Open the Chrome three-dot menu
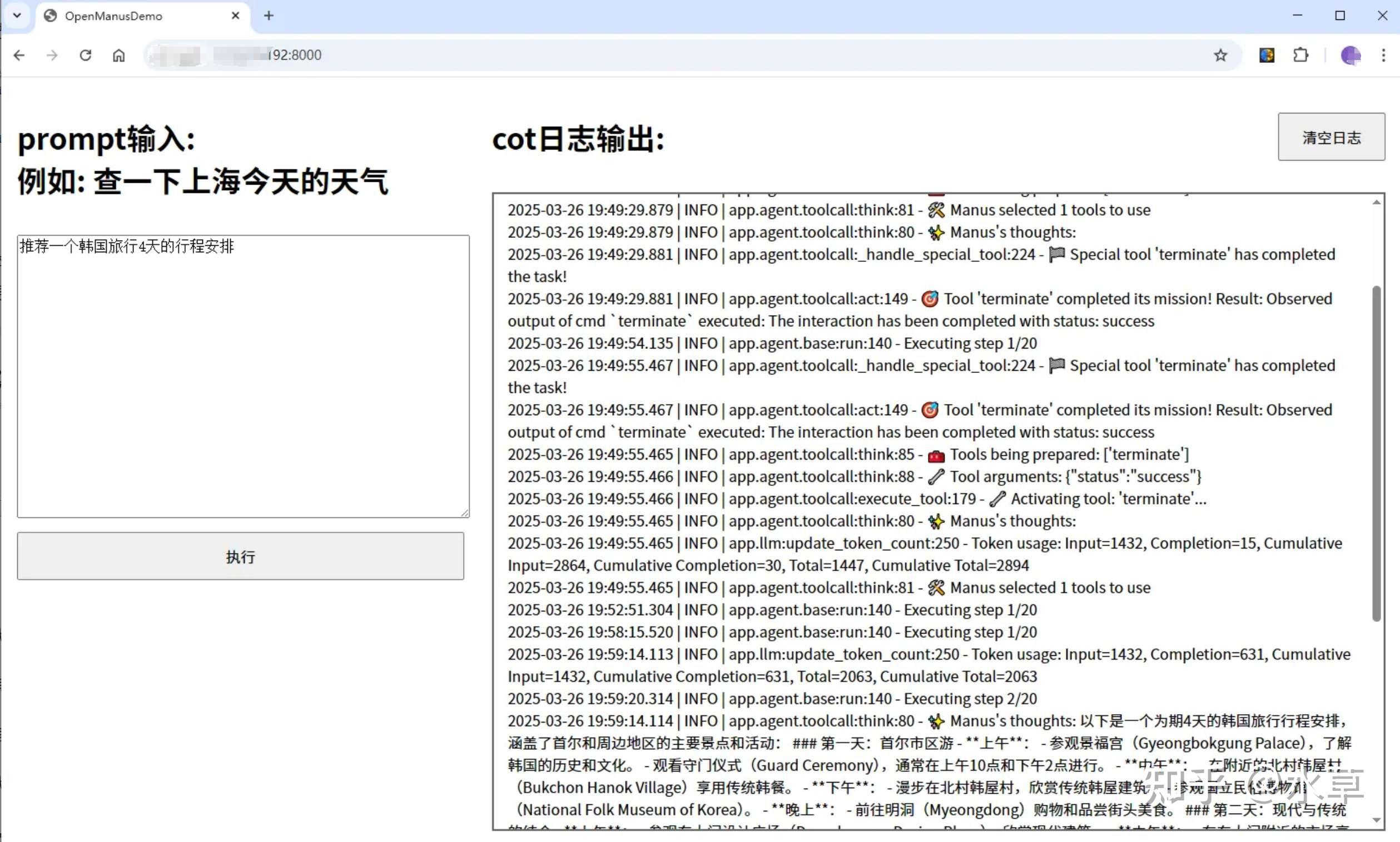 [x=1385, y=54]
